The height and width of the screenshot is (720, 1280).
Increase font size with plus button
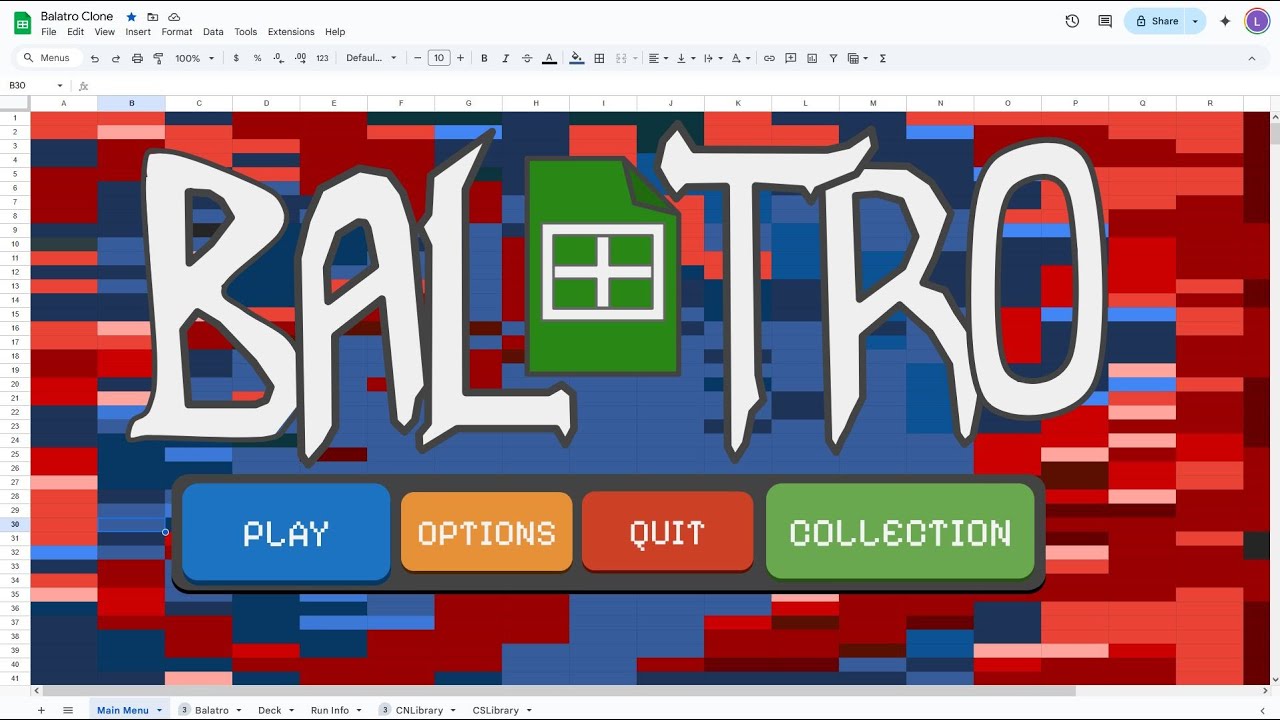click(460, 58)
